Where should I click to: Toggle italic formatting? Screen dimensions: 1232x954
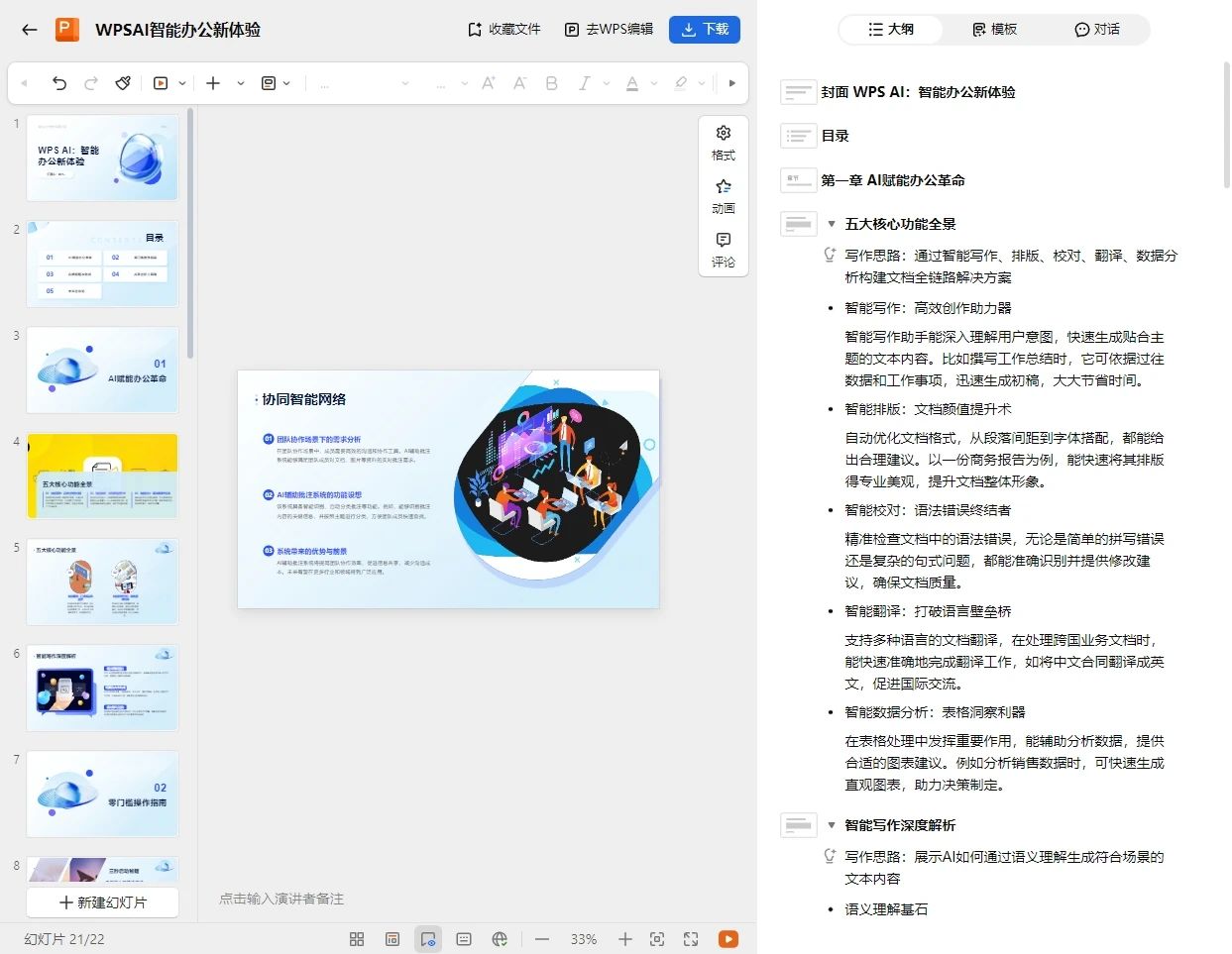click(x=585, y=83)
